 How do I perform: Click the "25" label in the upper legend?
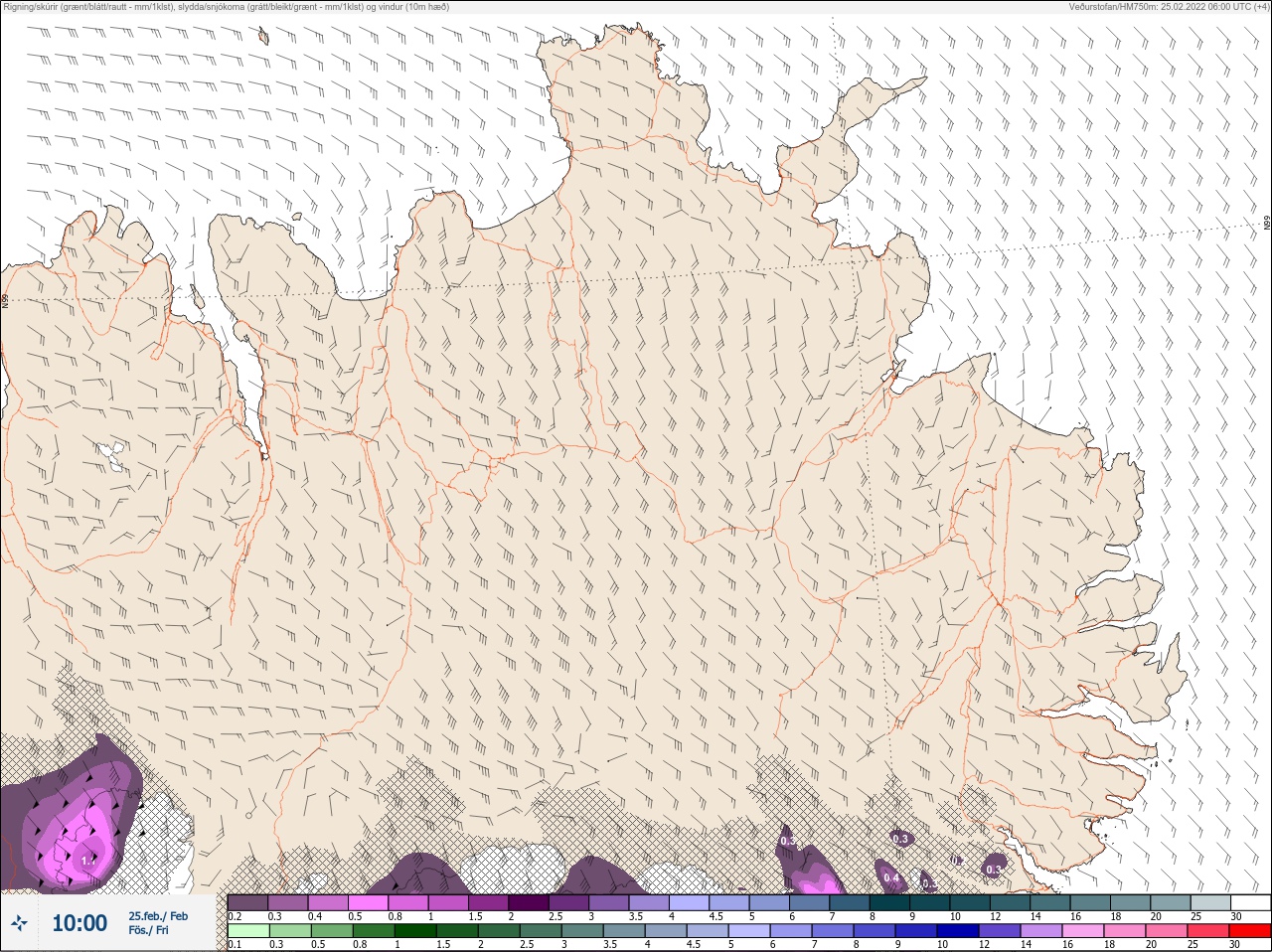click(x=1195, y=916)
